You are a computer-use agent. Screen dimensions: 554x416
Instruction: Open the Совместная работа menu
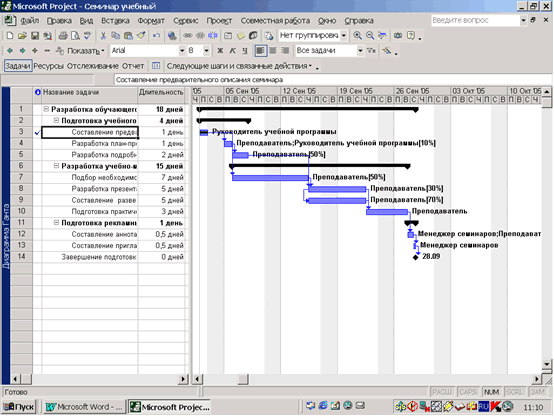click(275, 20)
